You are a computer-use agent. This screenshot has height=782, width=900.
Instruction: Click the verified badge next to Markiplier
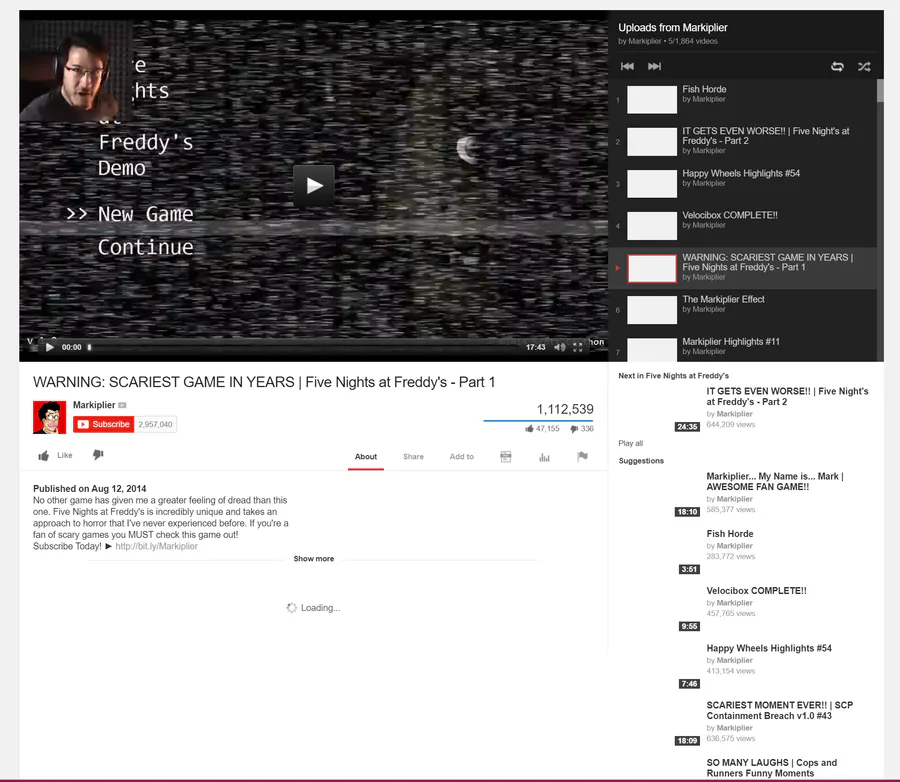(122, 405)
